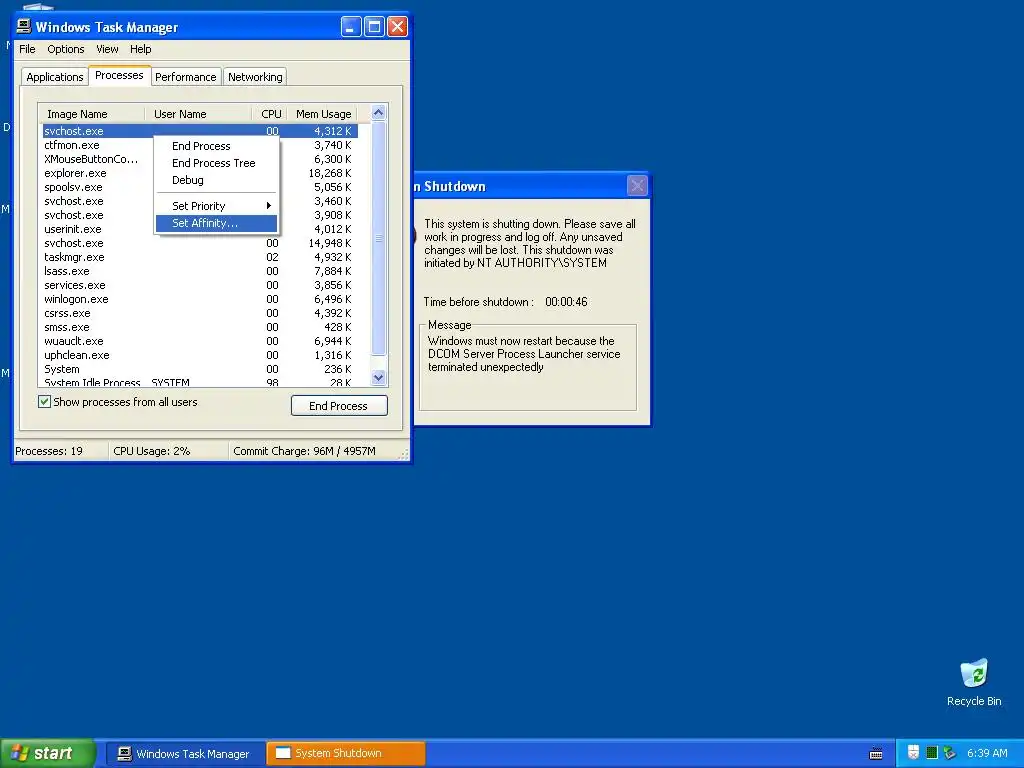Maximize the Windows Task Manager window
Screen dimensions: 1024x768
point(374,27)
